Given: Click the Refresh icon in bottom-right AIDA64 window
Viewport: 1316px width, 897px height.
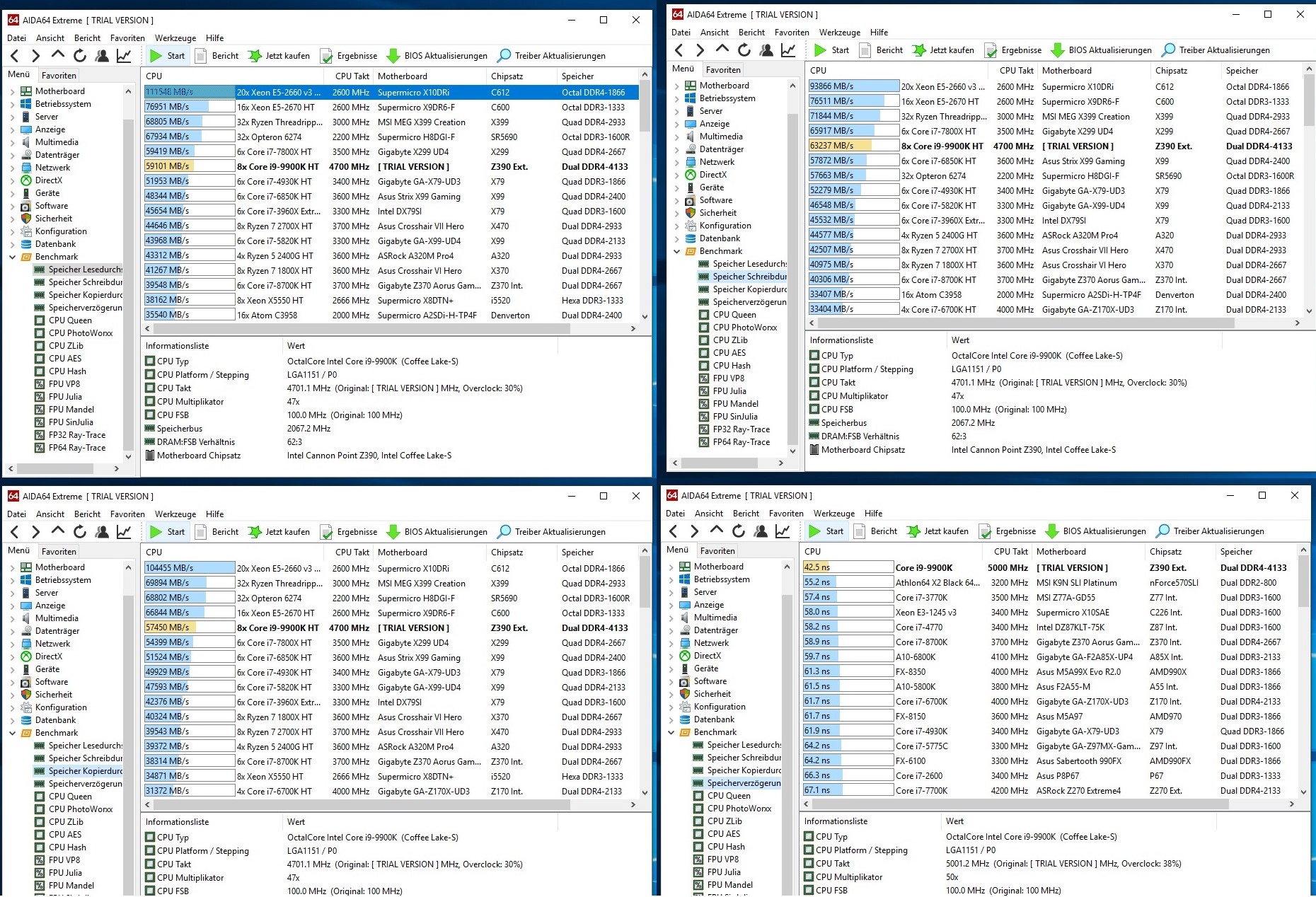Looking at the screenshot, I should [739, 531].
